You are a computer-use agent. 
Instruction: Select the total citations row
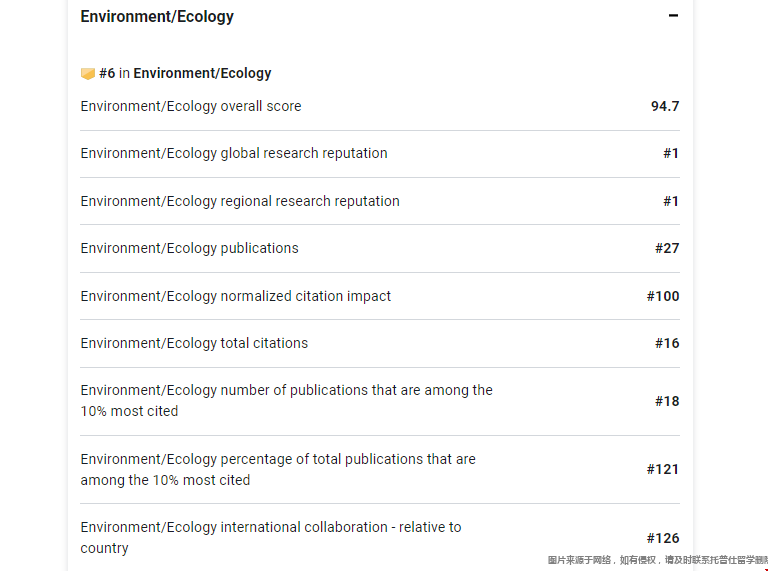pos(380,343)
